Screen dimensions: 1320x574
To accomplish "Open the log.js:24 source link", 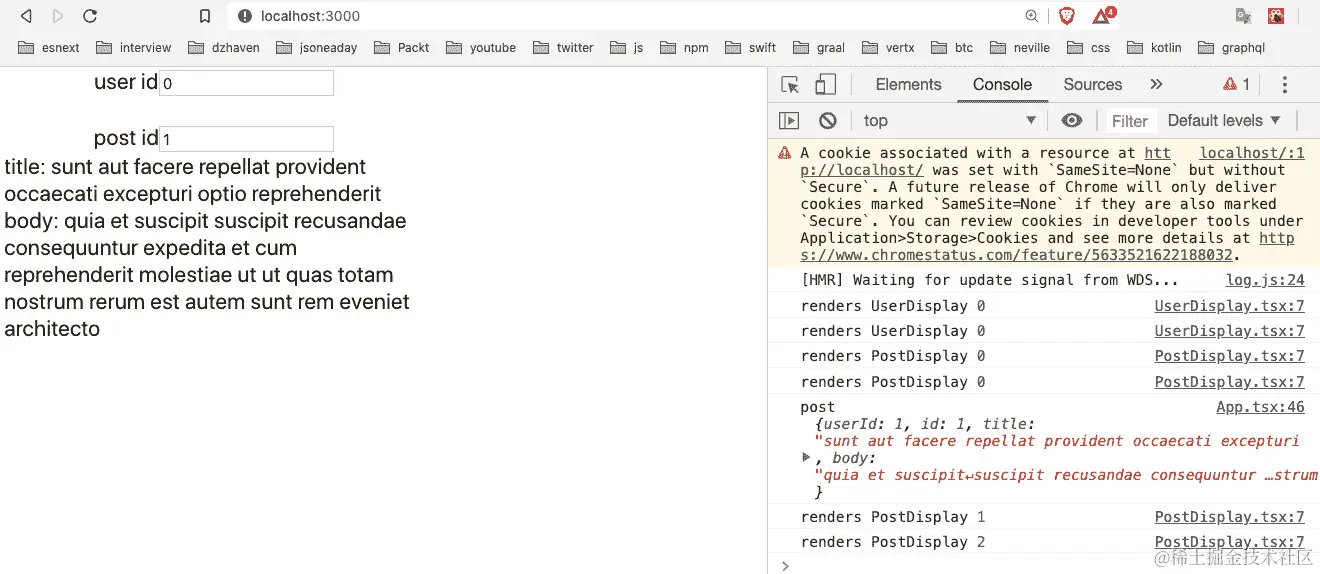I will click(1265, 280).
